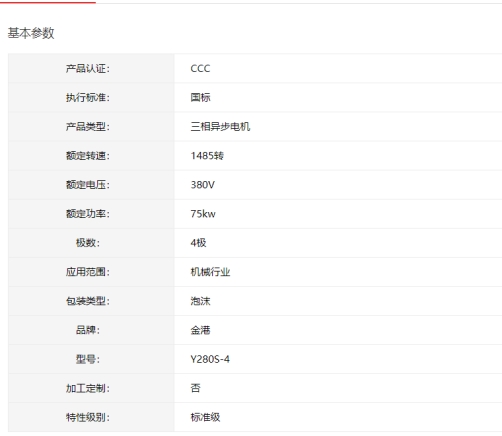Viewport: 502px width, 436px height.
Task: Click the 包装类型 label
Action: coord(88,301)
